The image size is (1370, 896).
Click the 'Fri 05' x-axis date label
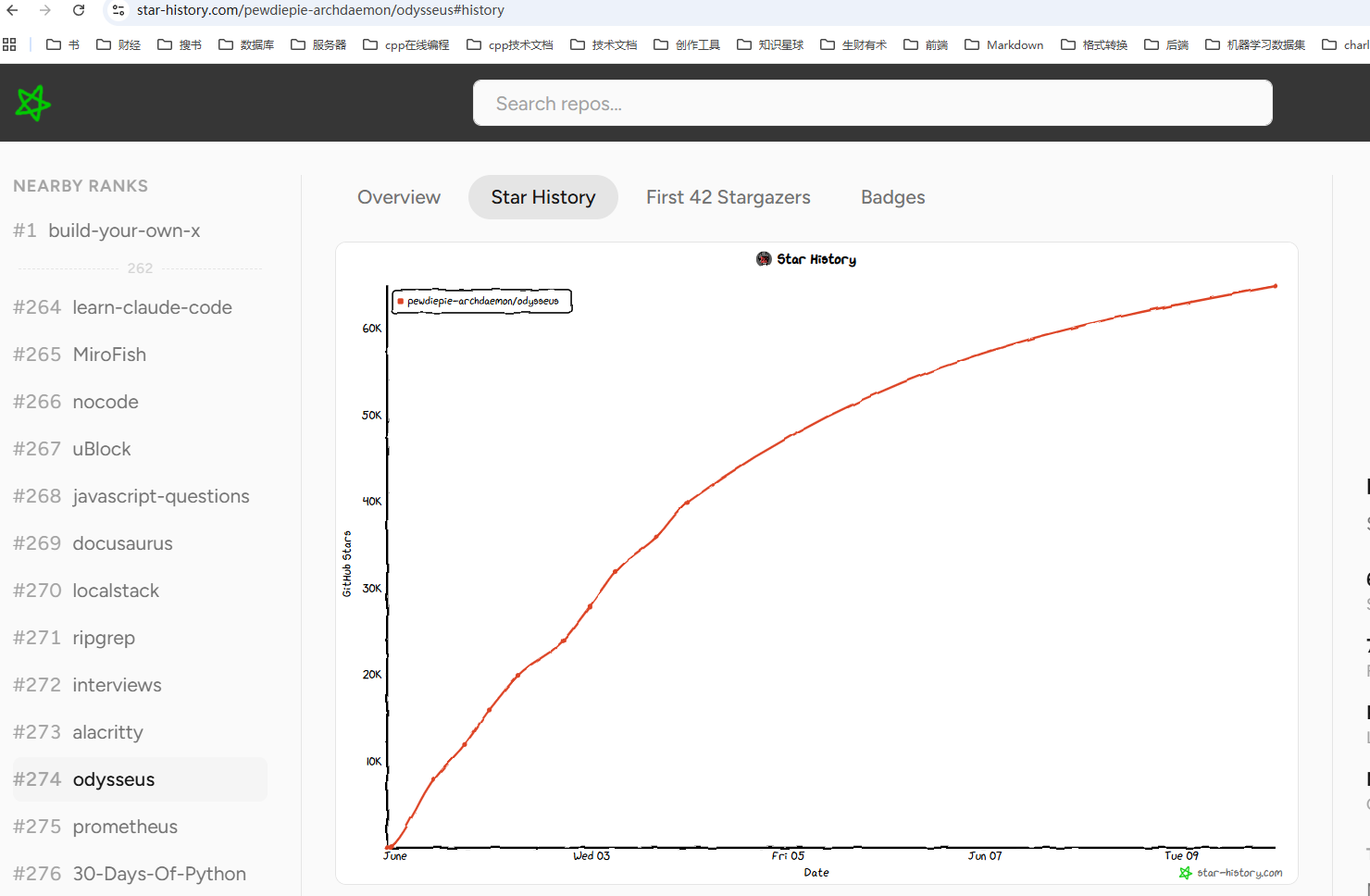coord(788,856)
